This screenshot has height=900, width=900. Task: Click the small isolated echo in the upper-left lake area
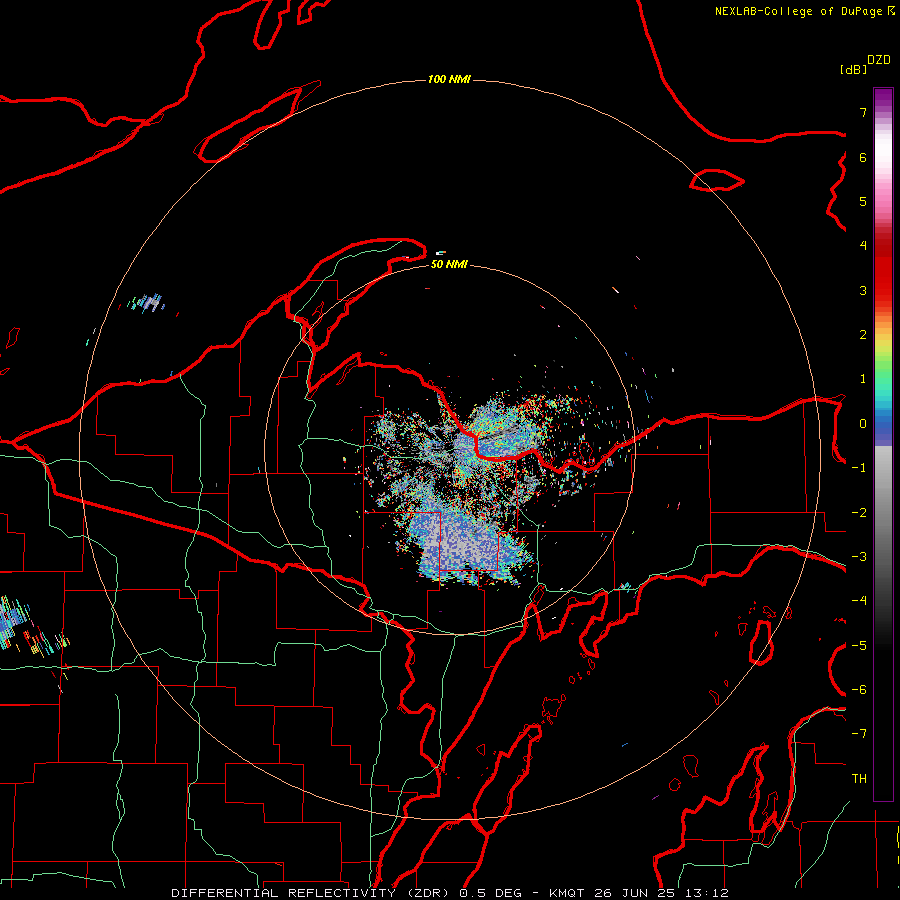148,302
